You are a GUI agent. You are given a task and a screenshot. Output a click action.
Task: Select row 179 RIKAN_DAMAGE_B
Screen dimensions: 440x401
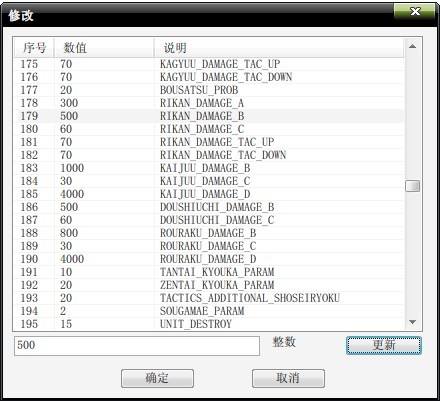(x=209, y=116)
